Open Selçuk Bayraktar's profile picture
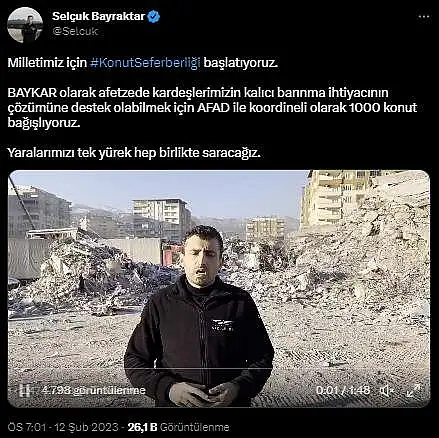This screenshot has width=439, height=438. pos(25,25)
